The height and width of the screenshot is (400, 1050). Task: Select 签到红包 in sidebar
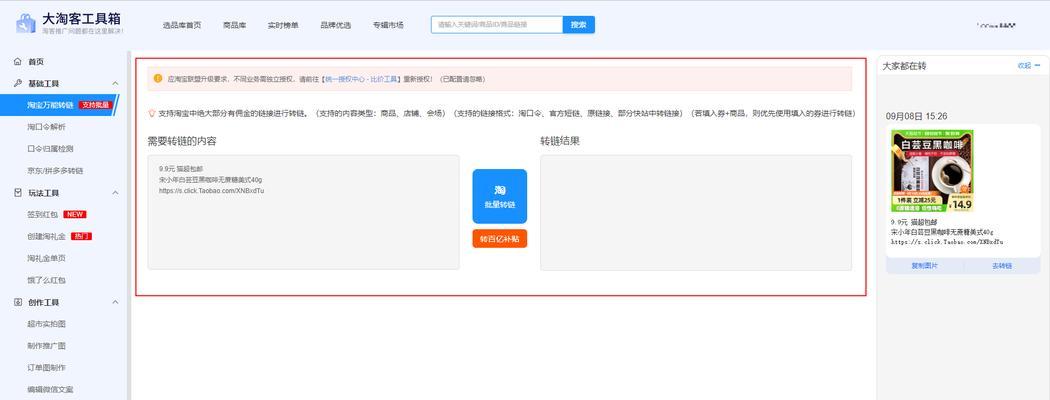(42, 214)
